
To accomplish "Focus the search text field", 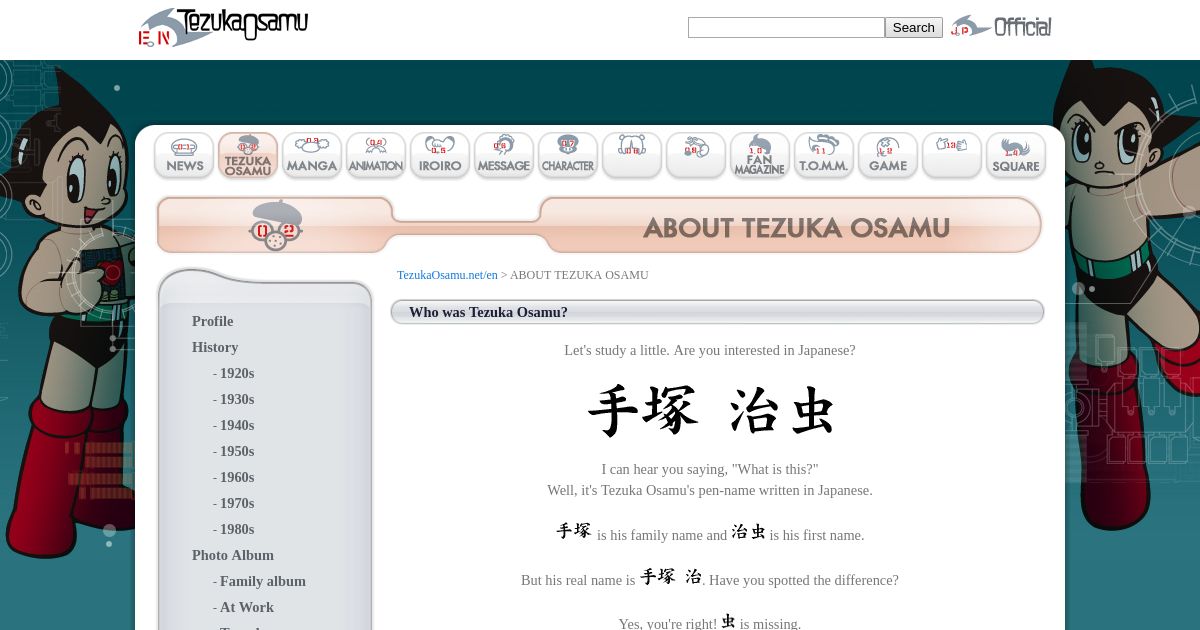I will pos(786,28).
